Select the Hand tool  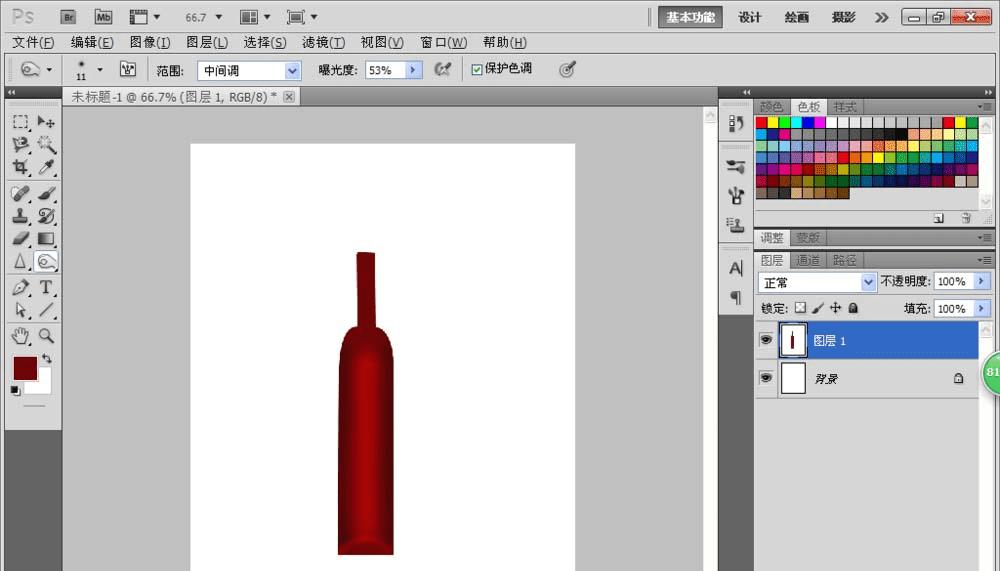20,336
